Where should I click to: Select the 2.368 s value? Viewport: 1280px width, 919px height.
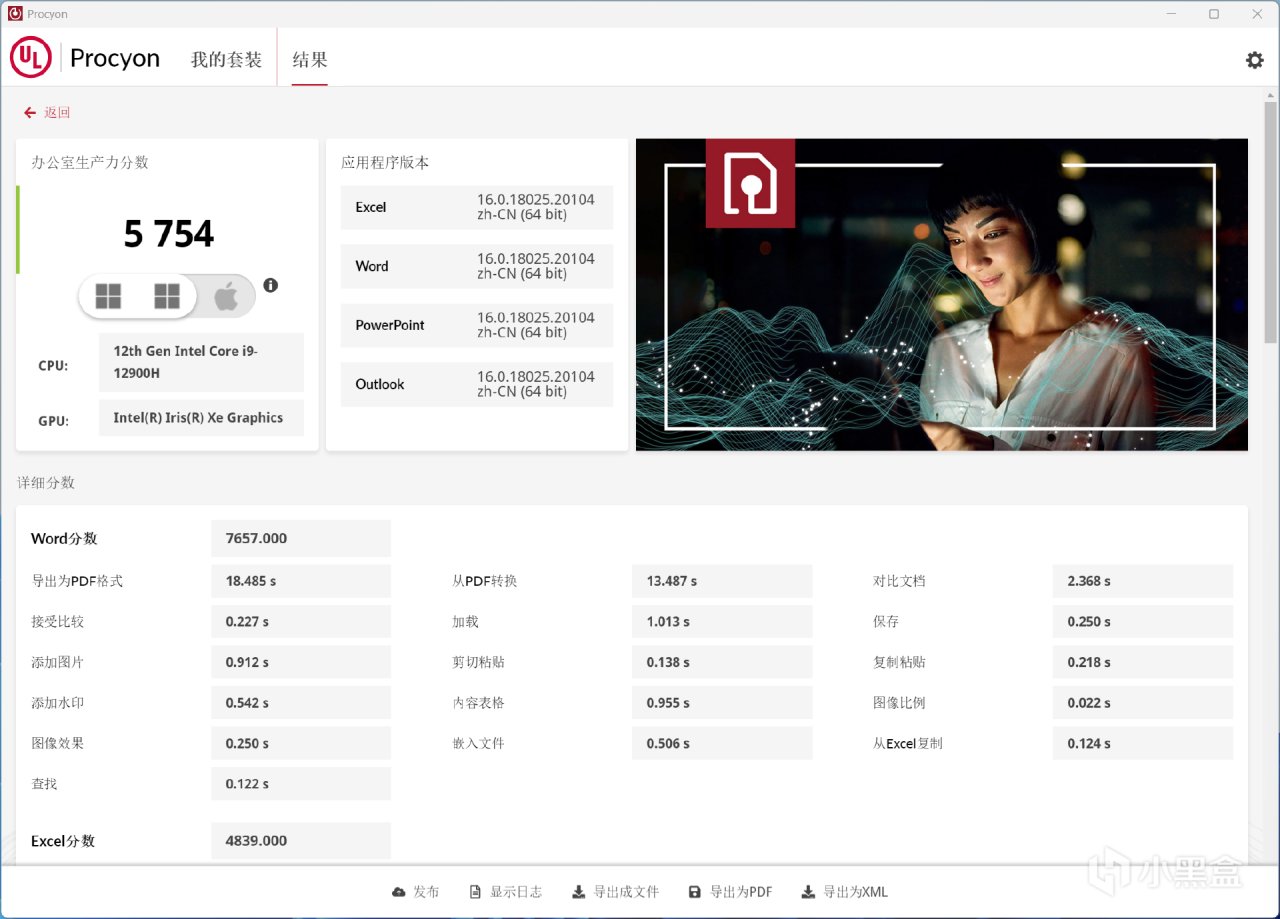pyautogui.click(x=1089, y=581)
